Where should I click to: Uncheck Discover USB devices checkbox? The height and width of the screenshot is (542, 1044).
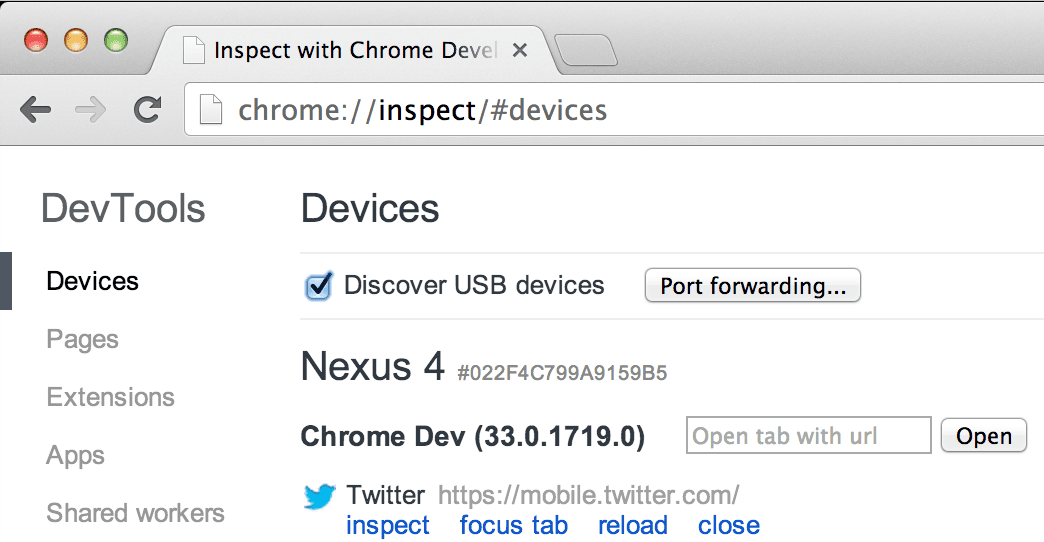(319, 287)
